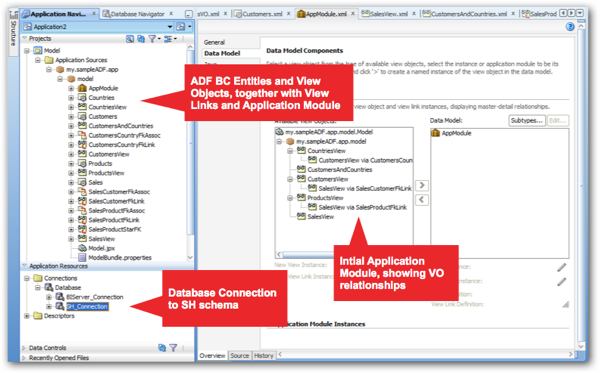Open the editor tab list dropdown

pos(580,13)
